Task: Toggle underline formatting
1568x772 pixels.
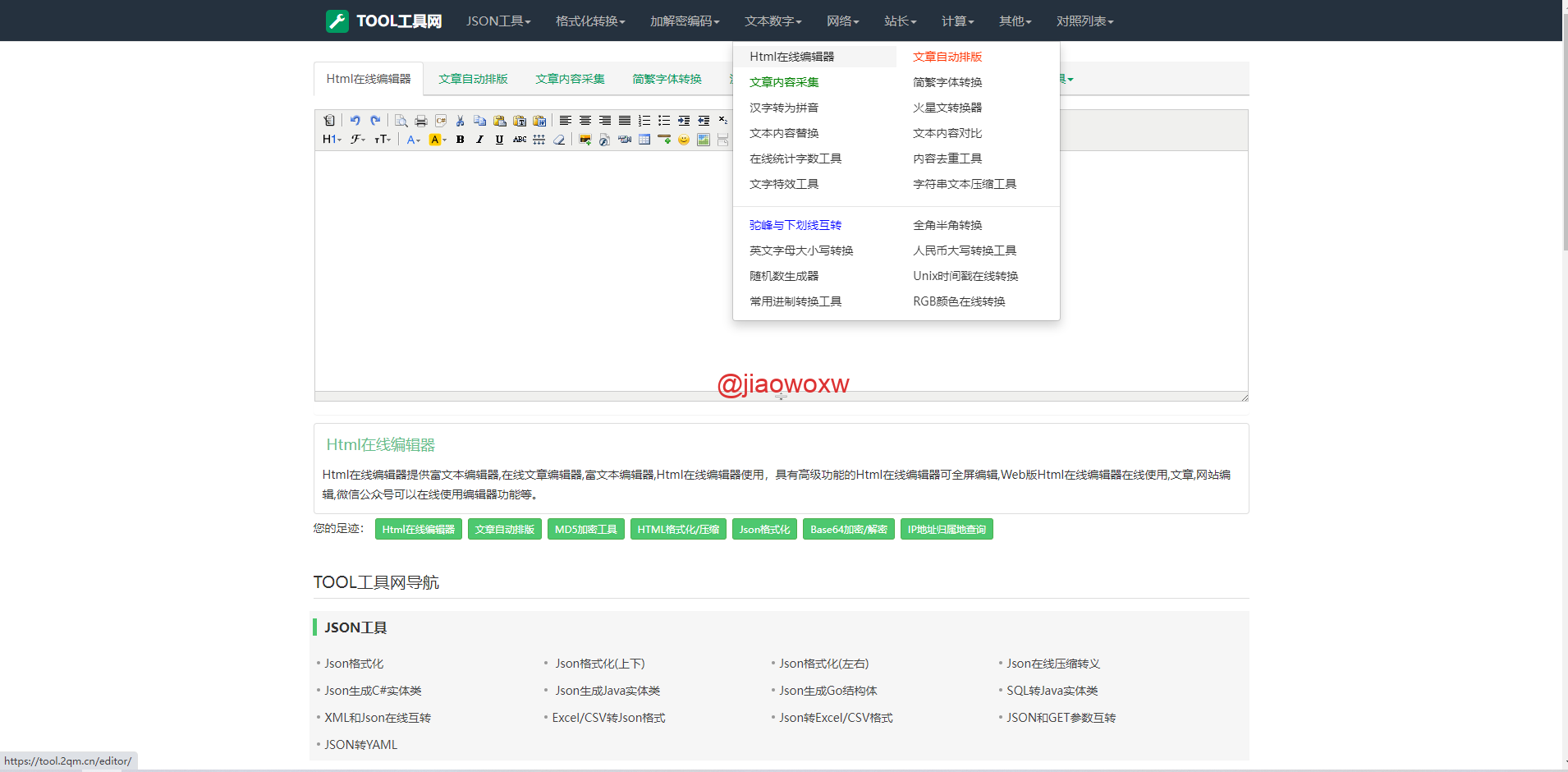Action: tap(500, 140)
